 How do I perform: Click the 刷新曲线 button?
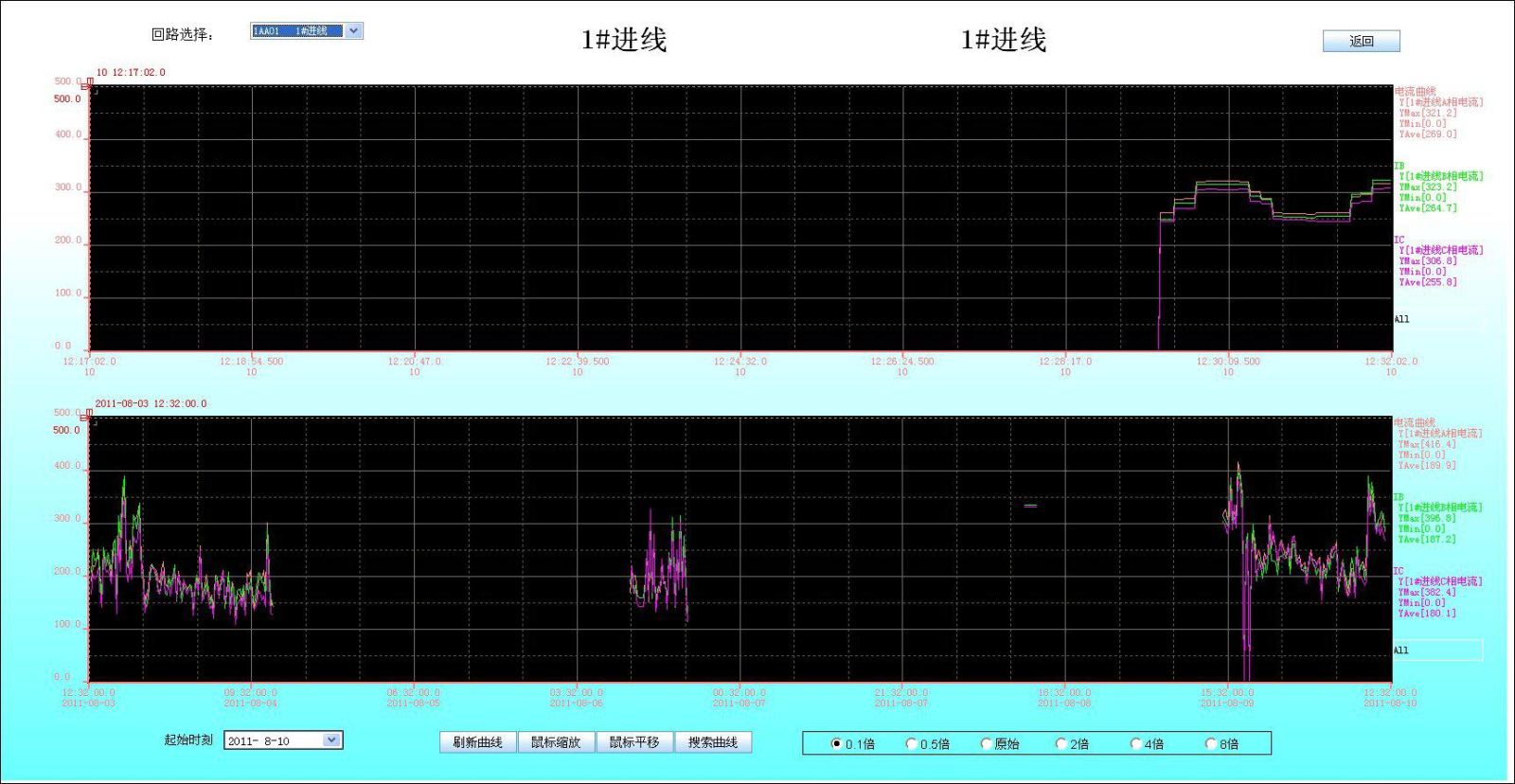pos(477,742)
